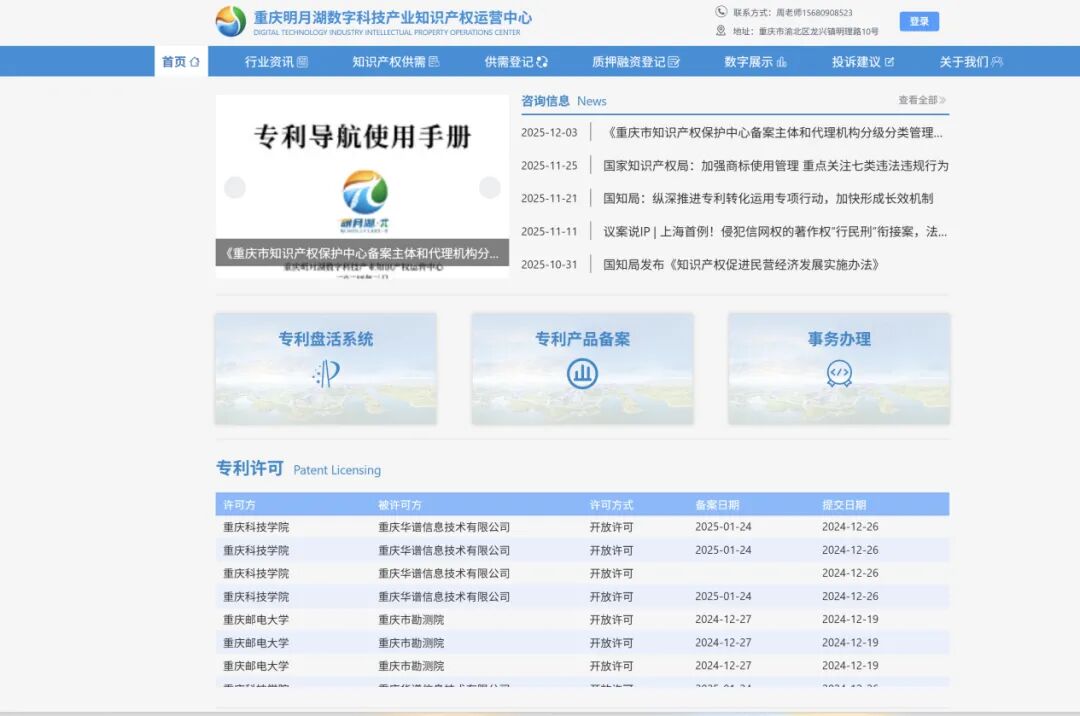Viewport: 1080px width, 716px height.
Task: Click the Mingyue Lake site logo
Action: [x=232, y=21]
